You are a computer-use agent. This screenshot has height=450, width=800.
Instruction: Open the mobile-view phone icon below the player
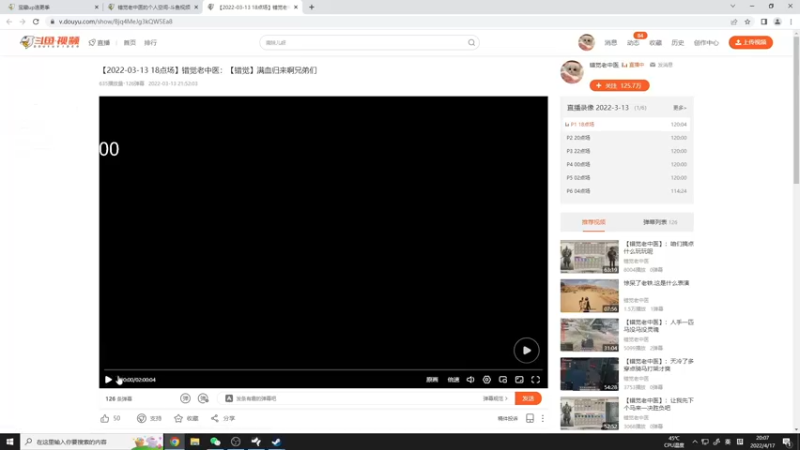coord(530,418)
